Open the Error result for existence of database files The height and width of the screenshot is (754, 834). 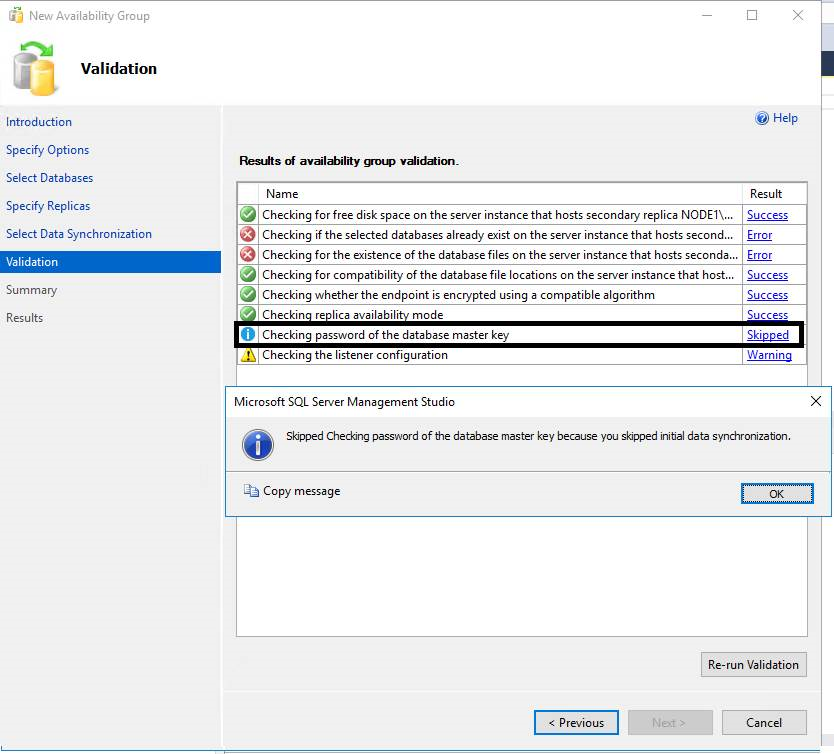point(759,255)
